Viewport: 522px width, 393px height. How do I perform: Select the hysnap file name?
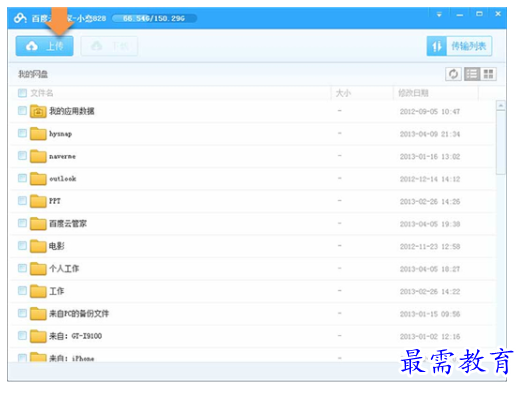tap(61, 134)
